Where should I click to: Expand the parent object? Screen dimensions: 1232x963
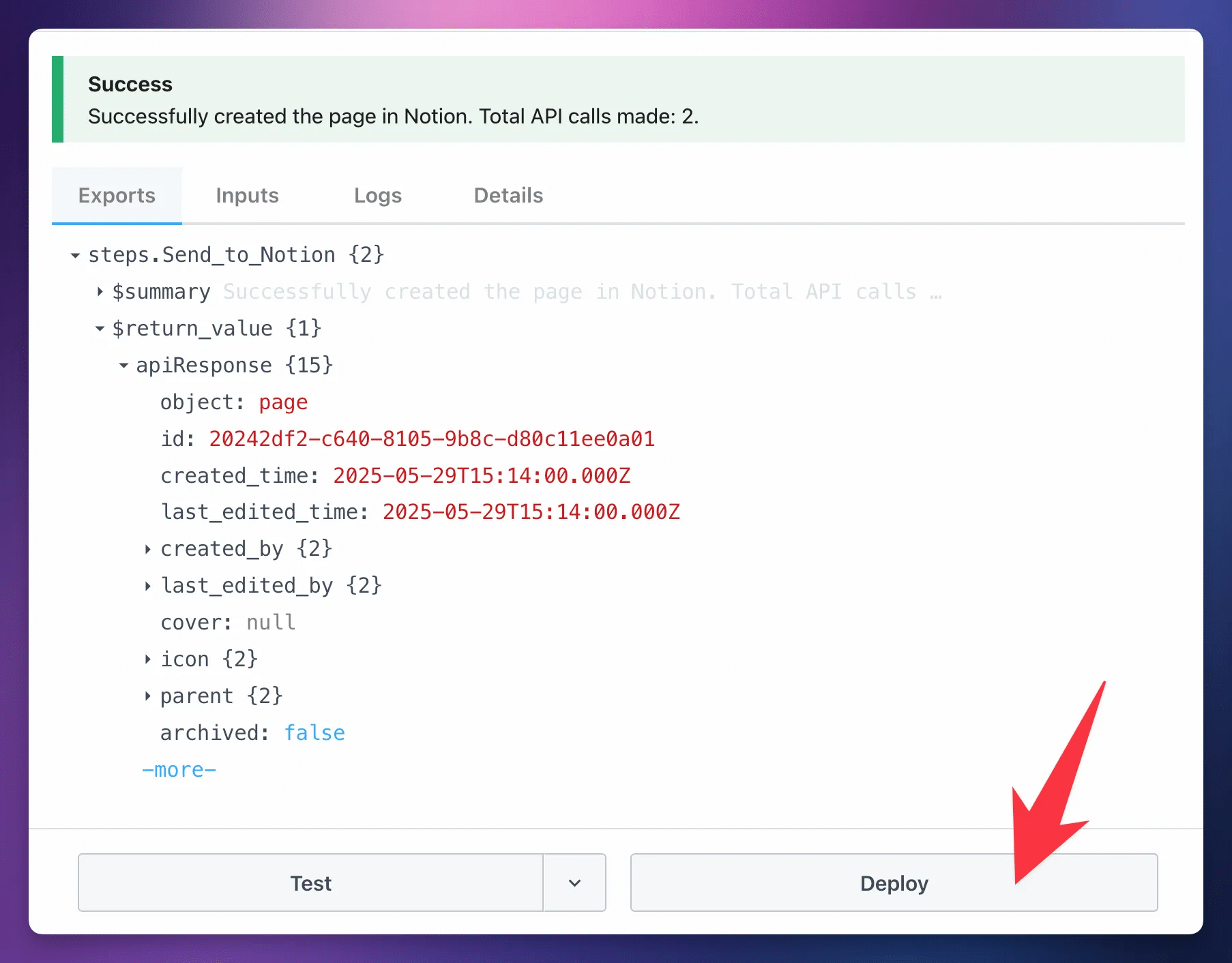(x=147, y=696)
